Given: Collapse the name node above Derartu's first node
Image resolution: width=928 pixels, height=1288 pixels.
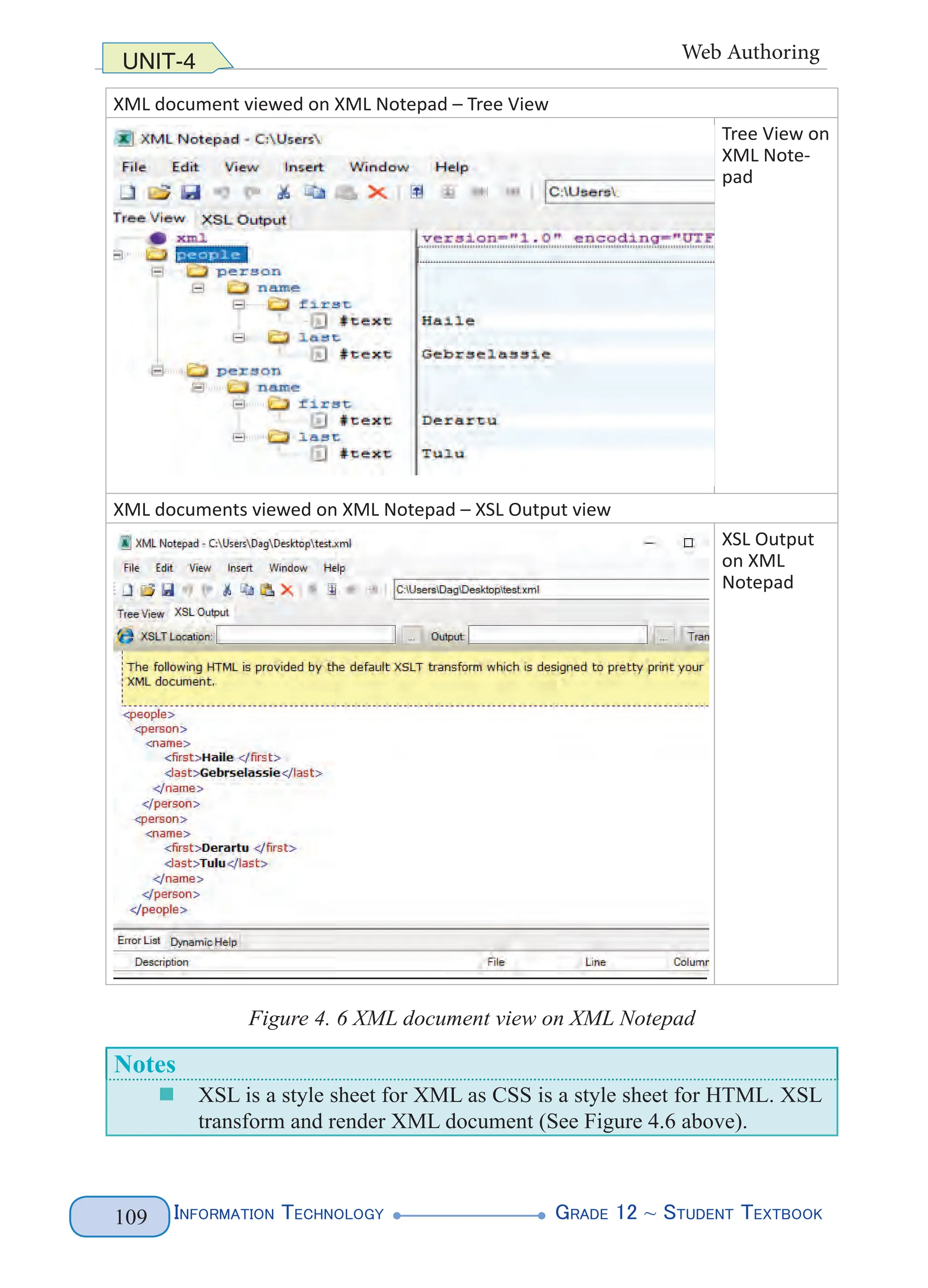Looking at the screenshot, I should 198,388.
